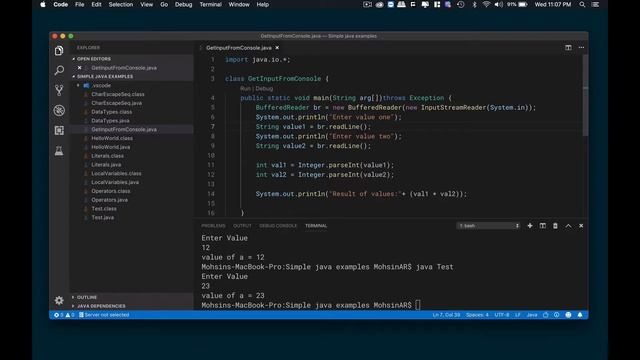Change the UTF-8 encoding in status bar
This screenshot has width=640, height=360.
pyautogui.click(x=502, y=315)
